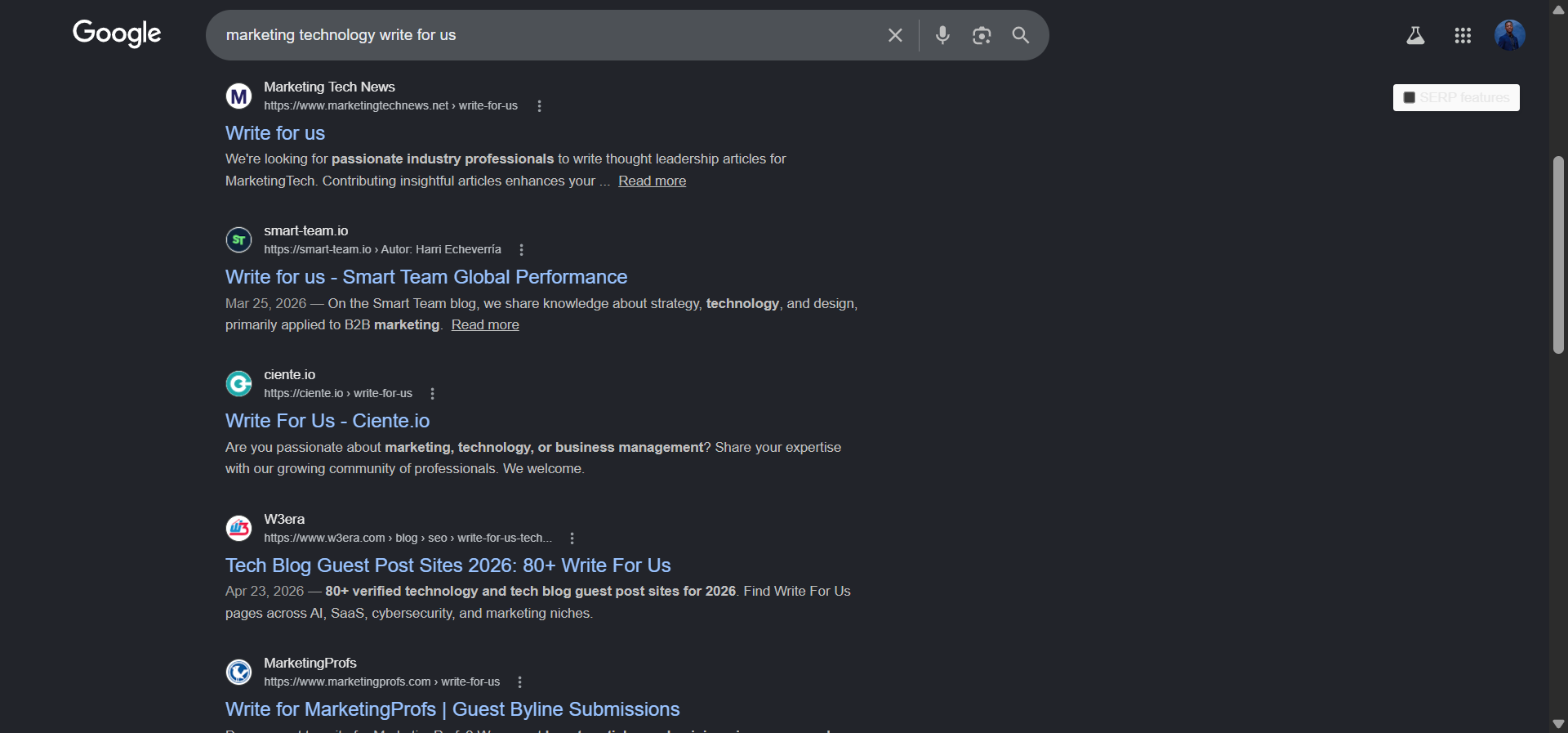The height and width of the screenshot is (733, 1568).
Task: Click the marketingtechnews.net write-for-us URL
Action: (390, 105)
